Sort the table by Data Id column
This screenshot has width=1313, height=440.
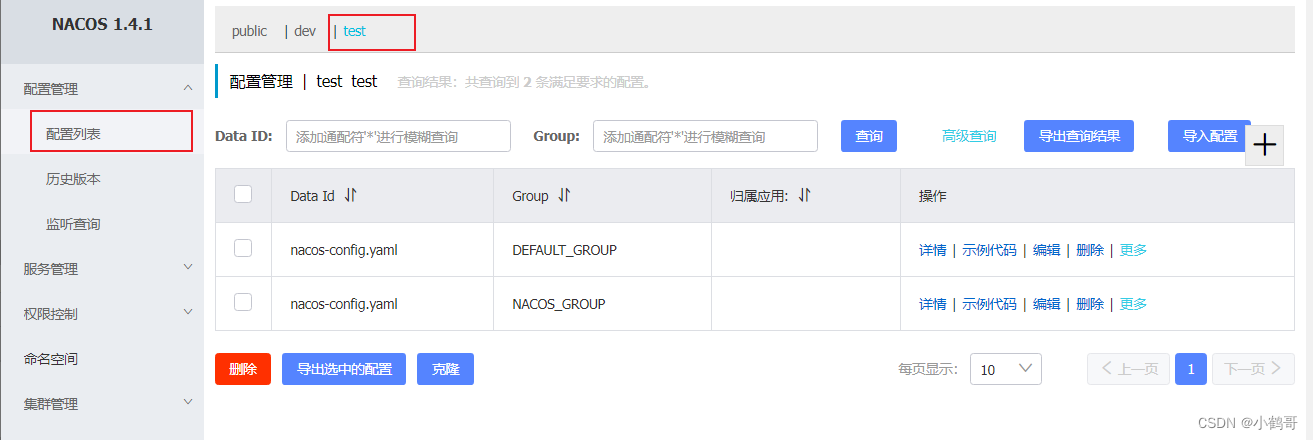pos(350,196)
